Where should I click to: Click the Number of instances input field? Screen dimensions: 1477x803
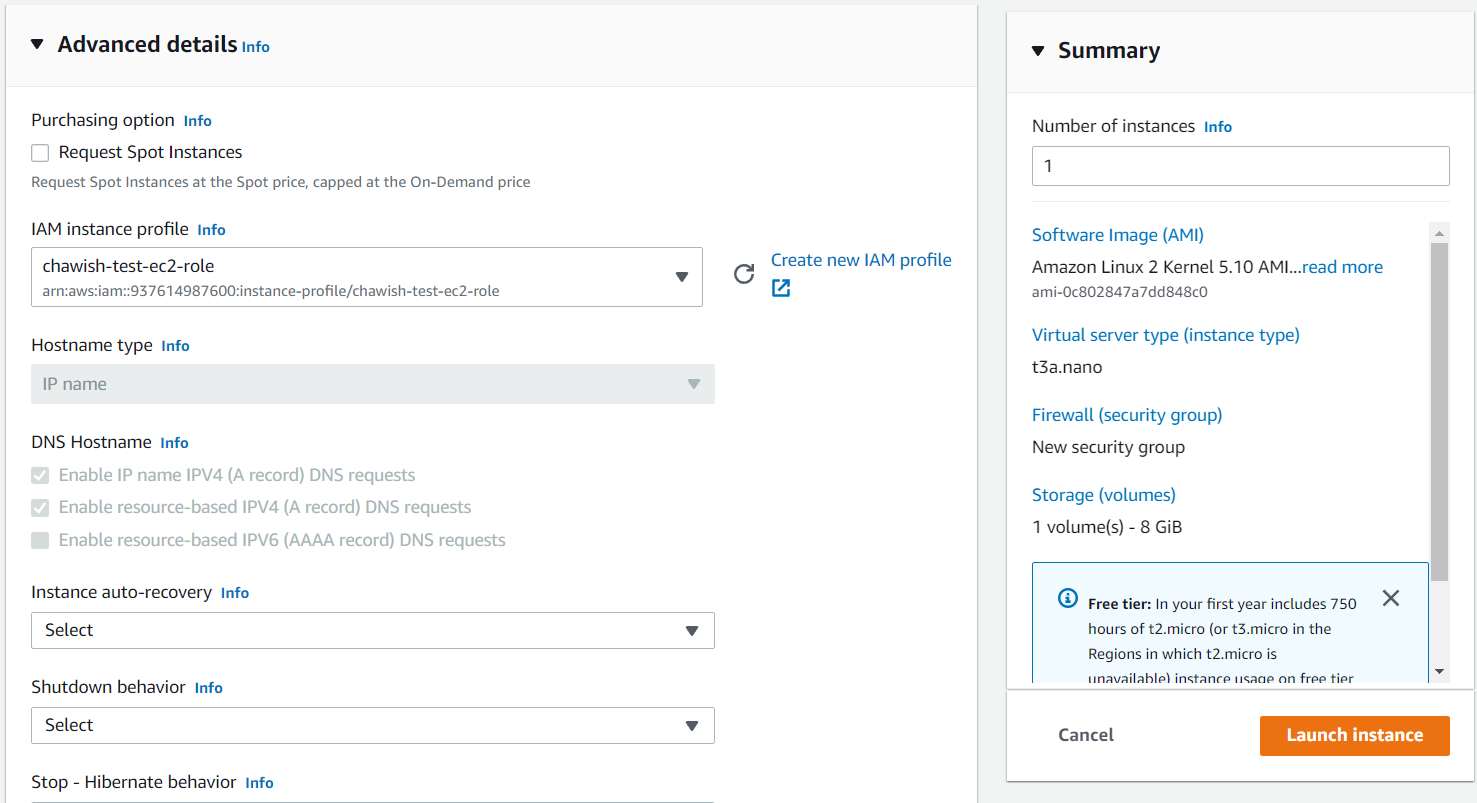(x=1240, y=165)
